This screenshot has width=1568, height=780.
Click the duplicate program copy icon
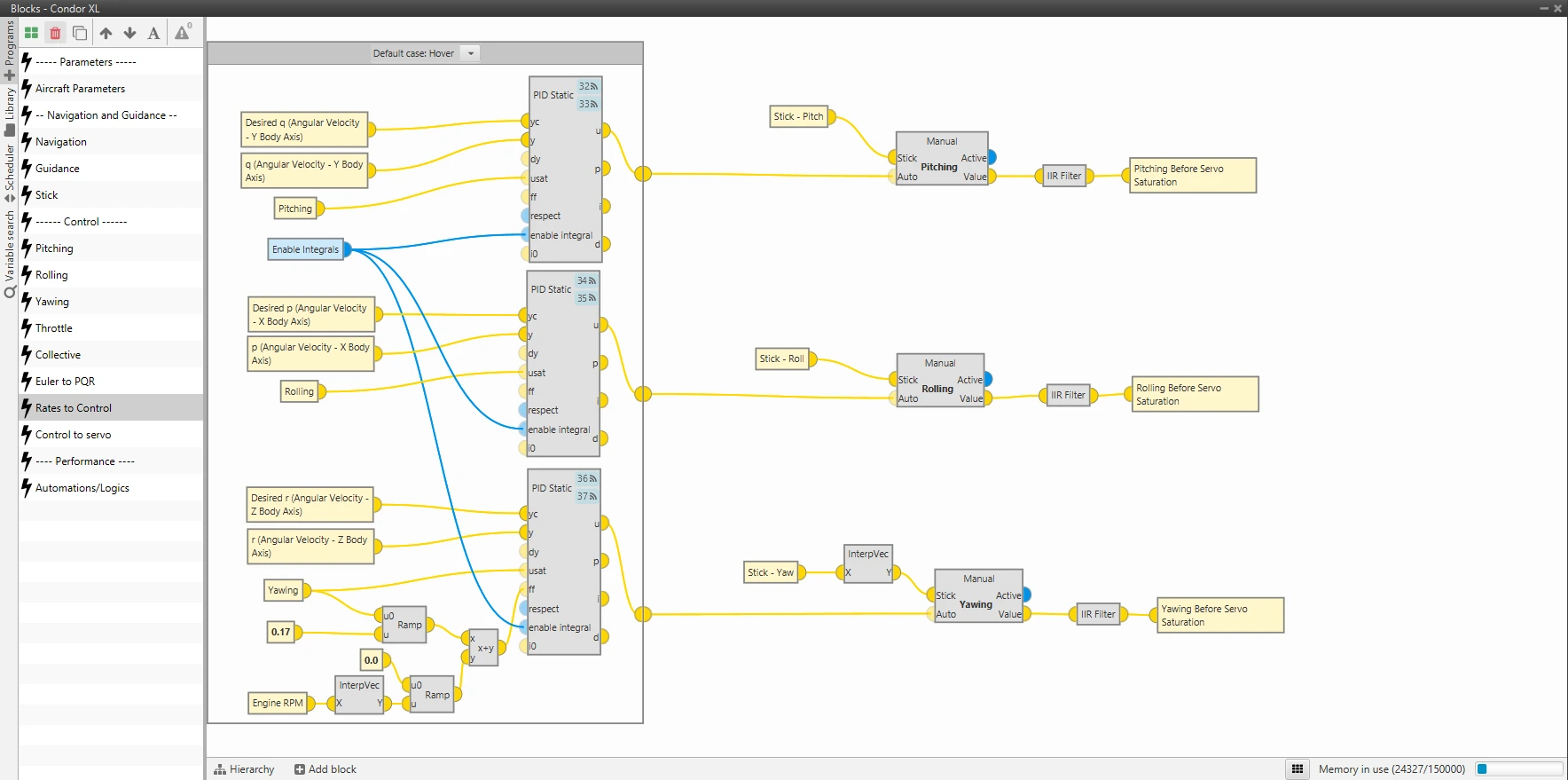(80, 33)
